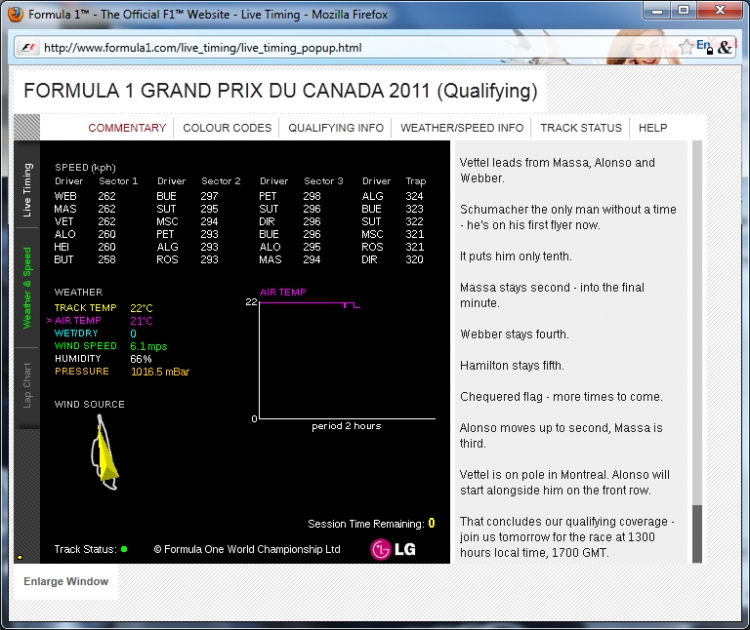Open the Commentary tab
The width and height of the screenshot is (750, 630).
(x=127, y=128)
